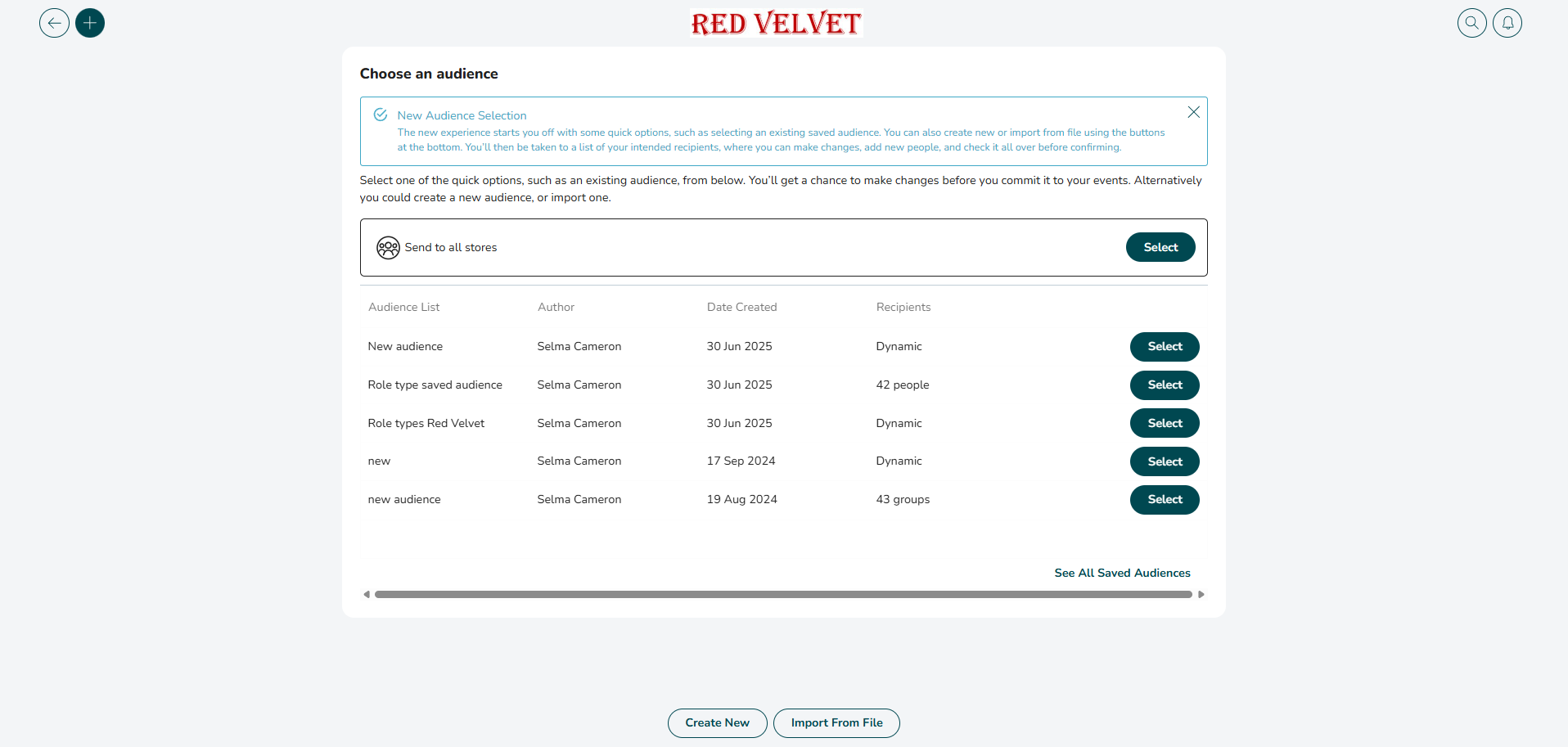Click the group icon beside Send to all stores

pyautogui.click(x=388, y=247)
